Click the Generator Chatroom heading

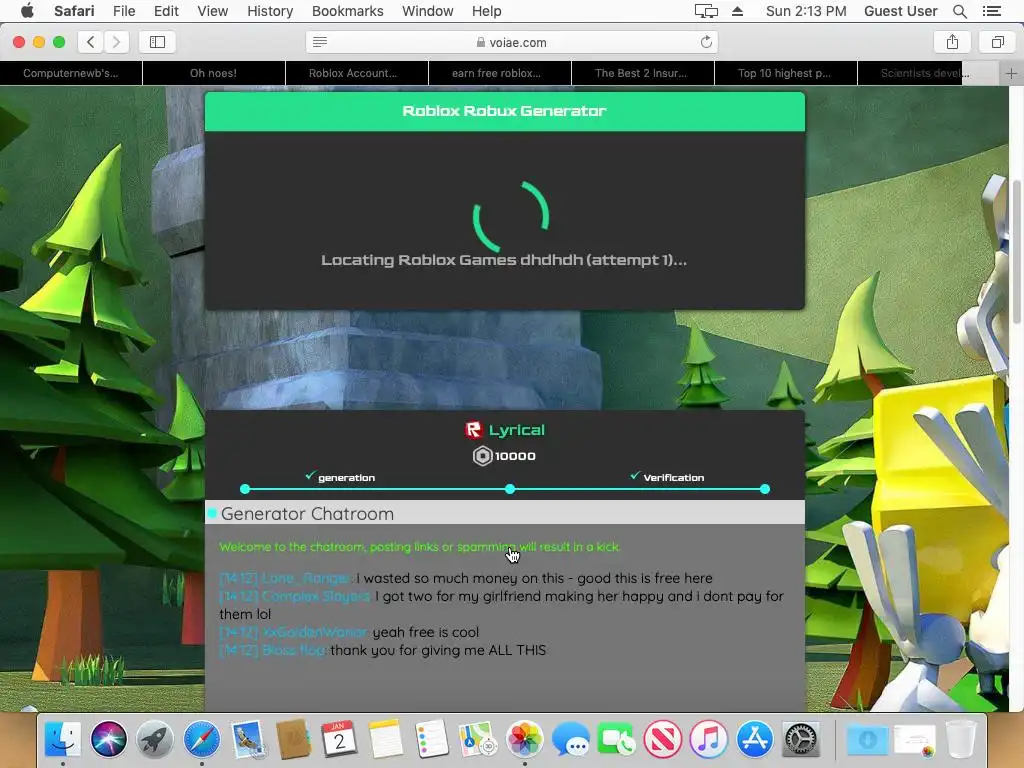tap(307, 514)
